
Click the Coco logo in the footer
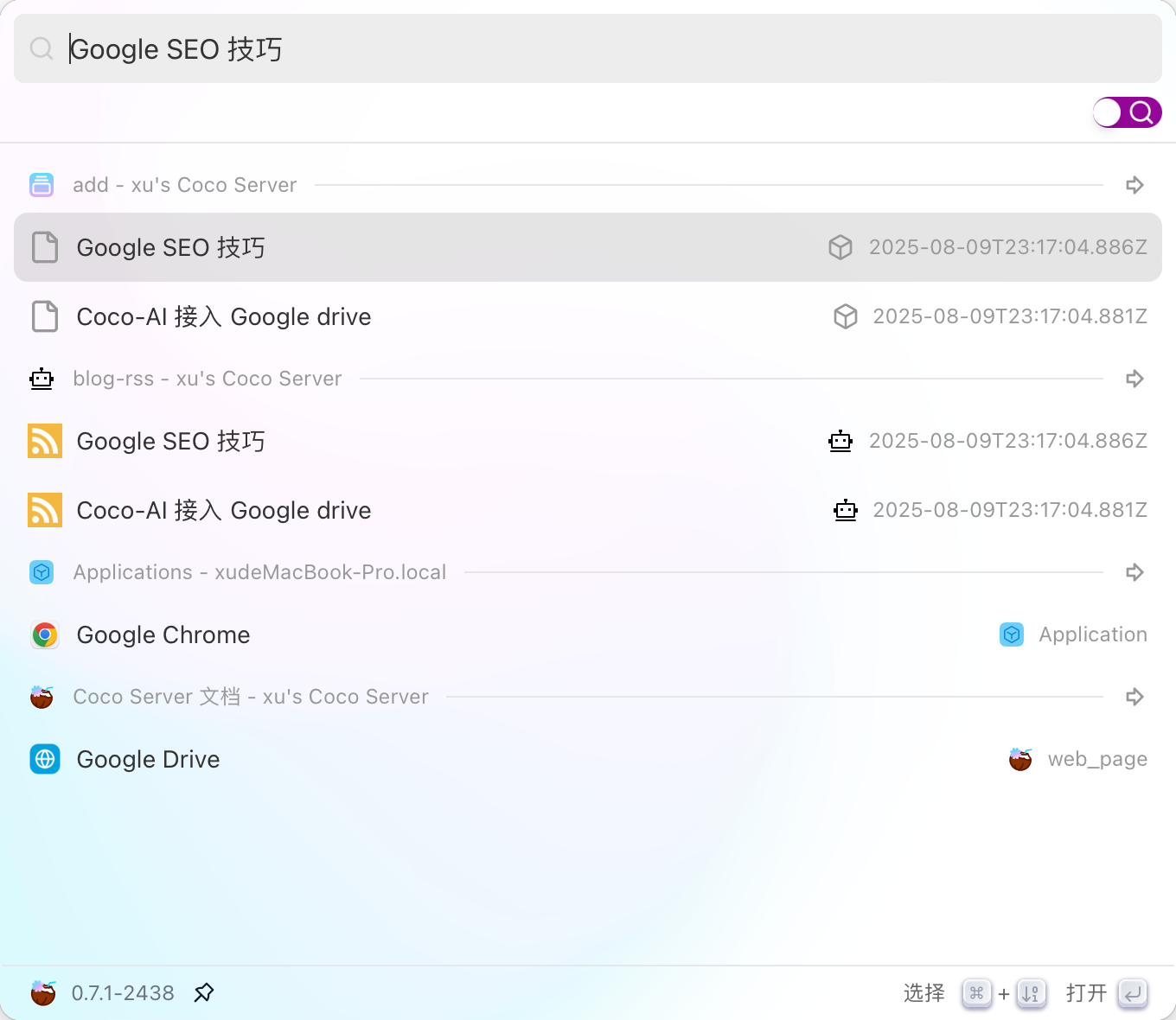point(43,992)
